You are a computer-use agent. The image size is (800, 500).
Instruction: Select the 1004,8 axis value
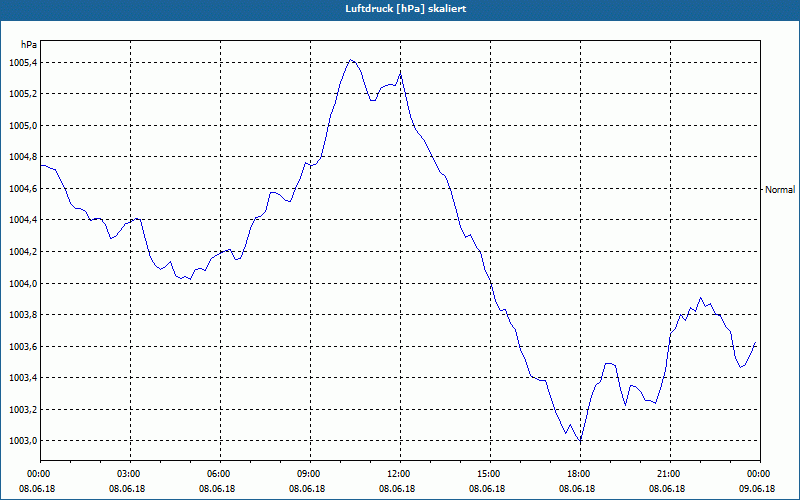[23, 157]
